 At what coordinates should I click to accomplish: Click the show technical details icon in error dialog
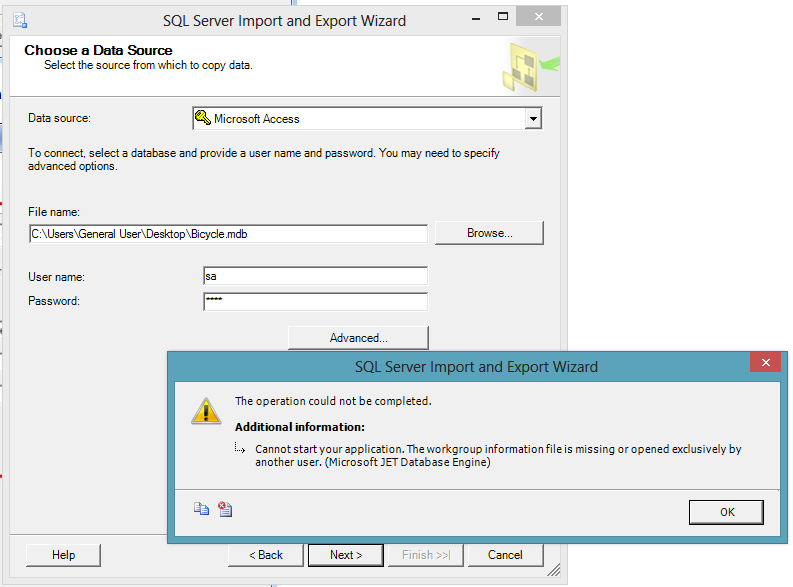tap(225, 509)
